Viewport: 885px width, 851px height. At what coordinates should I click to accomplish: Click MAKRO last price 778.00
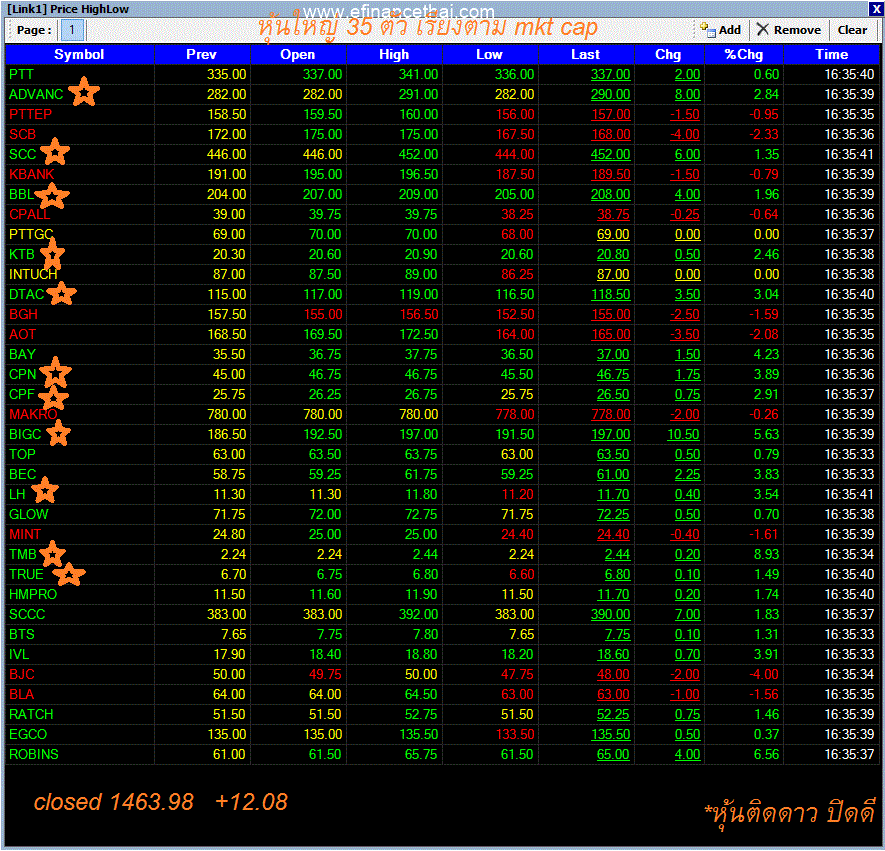point(611,415)
